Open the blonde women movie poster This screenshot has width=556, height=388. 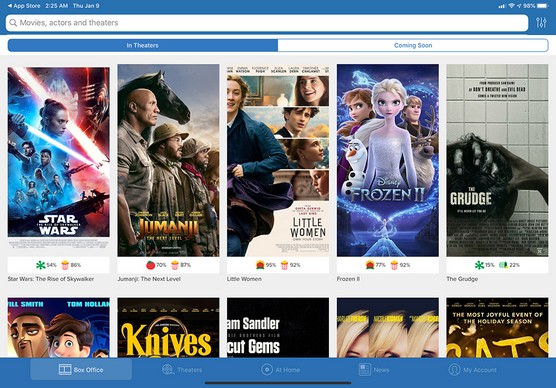tap(388, 327)
